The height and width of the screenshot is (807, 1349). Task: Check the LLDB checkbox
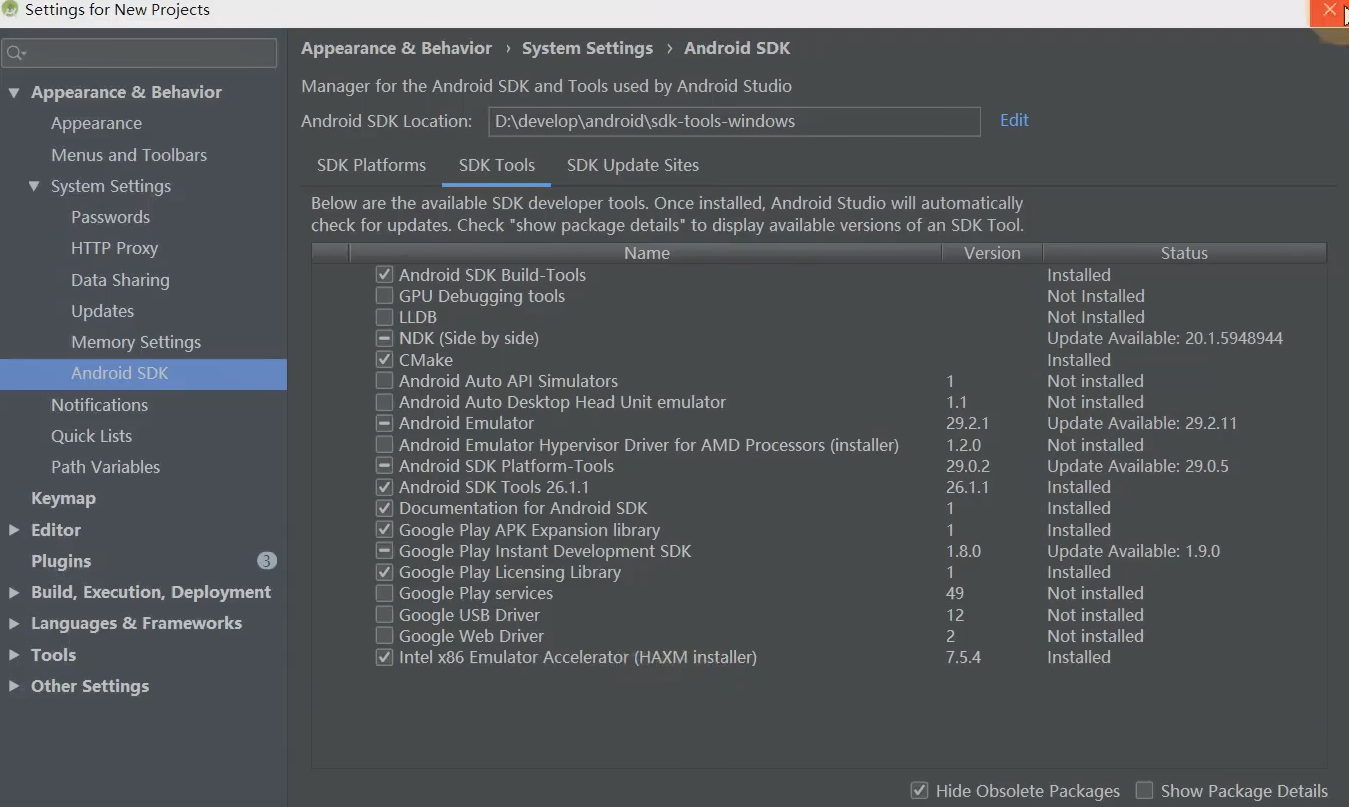pyautogui.click(x=384, y=317)
